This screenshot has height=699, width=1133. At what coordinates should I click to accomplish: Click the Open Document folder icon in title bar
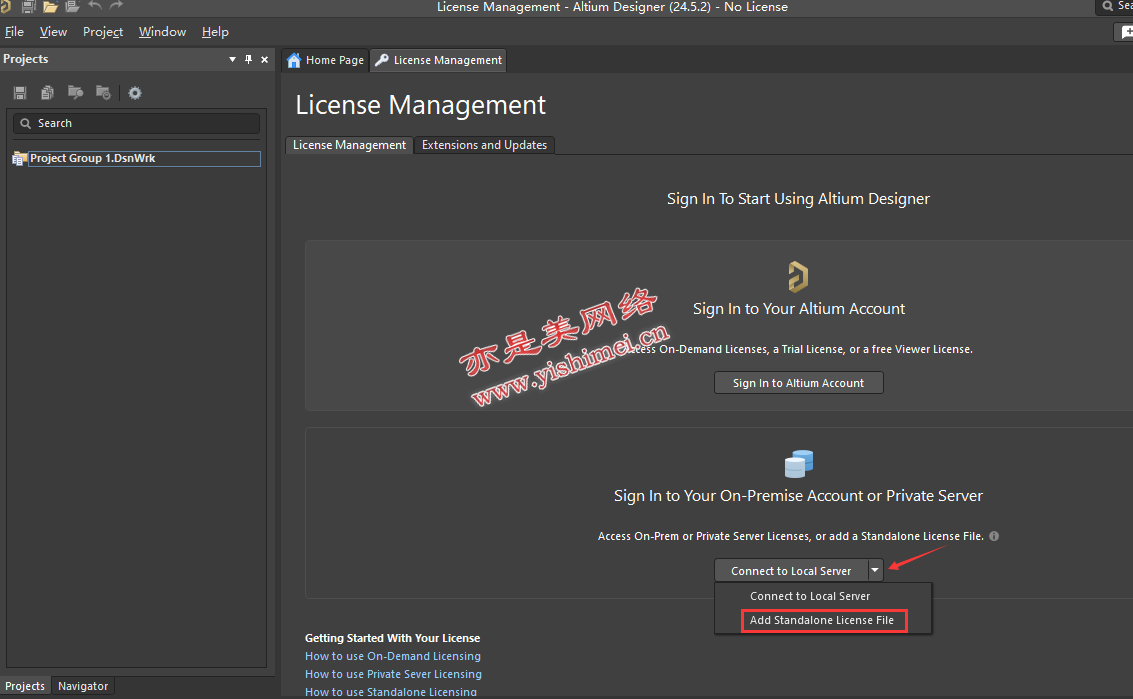coord(50,7)
